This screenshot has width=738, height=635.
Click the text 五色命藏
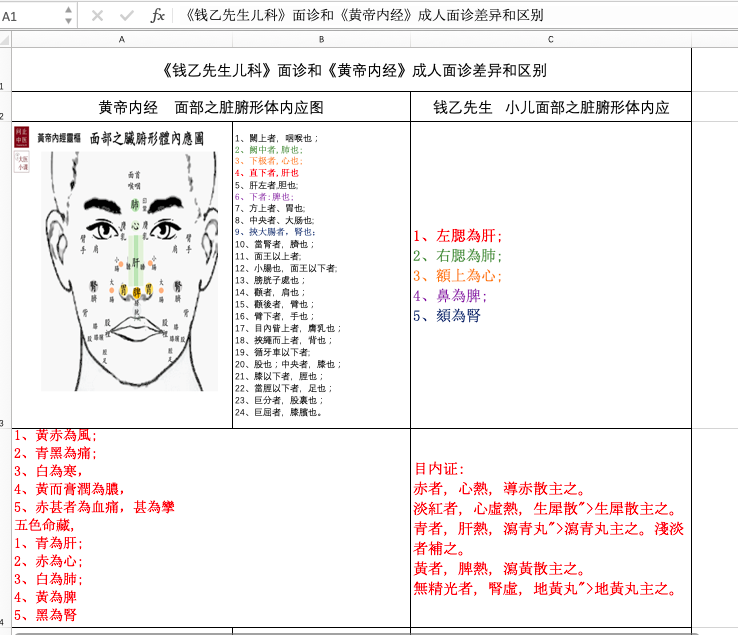[45, 525]
